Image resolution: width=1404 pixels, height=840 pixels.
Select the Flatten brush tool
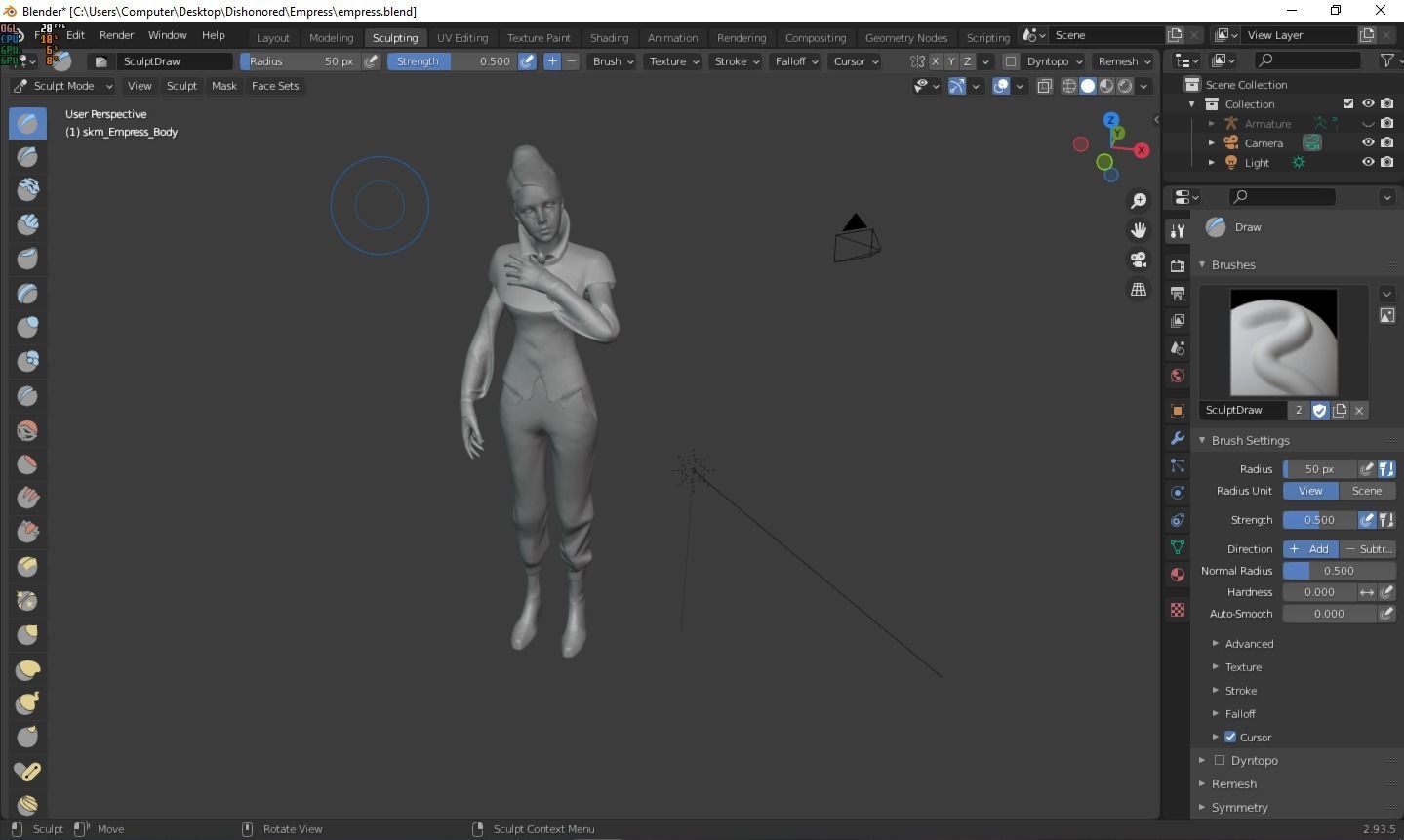pos(27,463)
